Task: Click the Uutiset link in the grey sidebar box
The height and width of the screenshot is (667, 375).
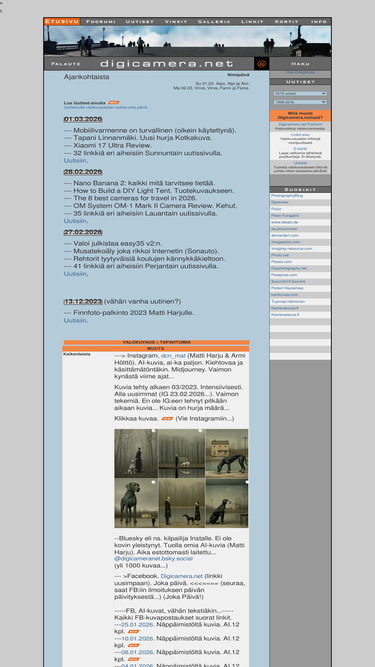Action: click(300, 163)
